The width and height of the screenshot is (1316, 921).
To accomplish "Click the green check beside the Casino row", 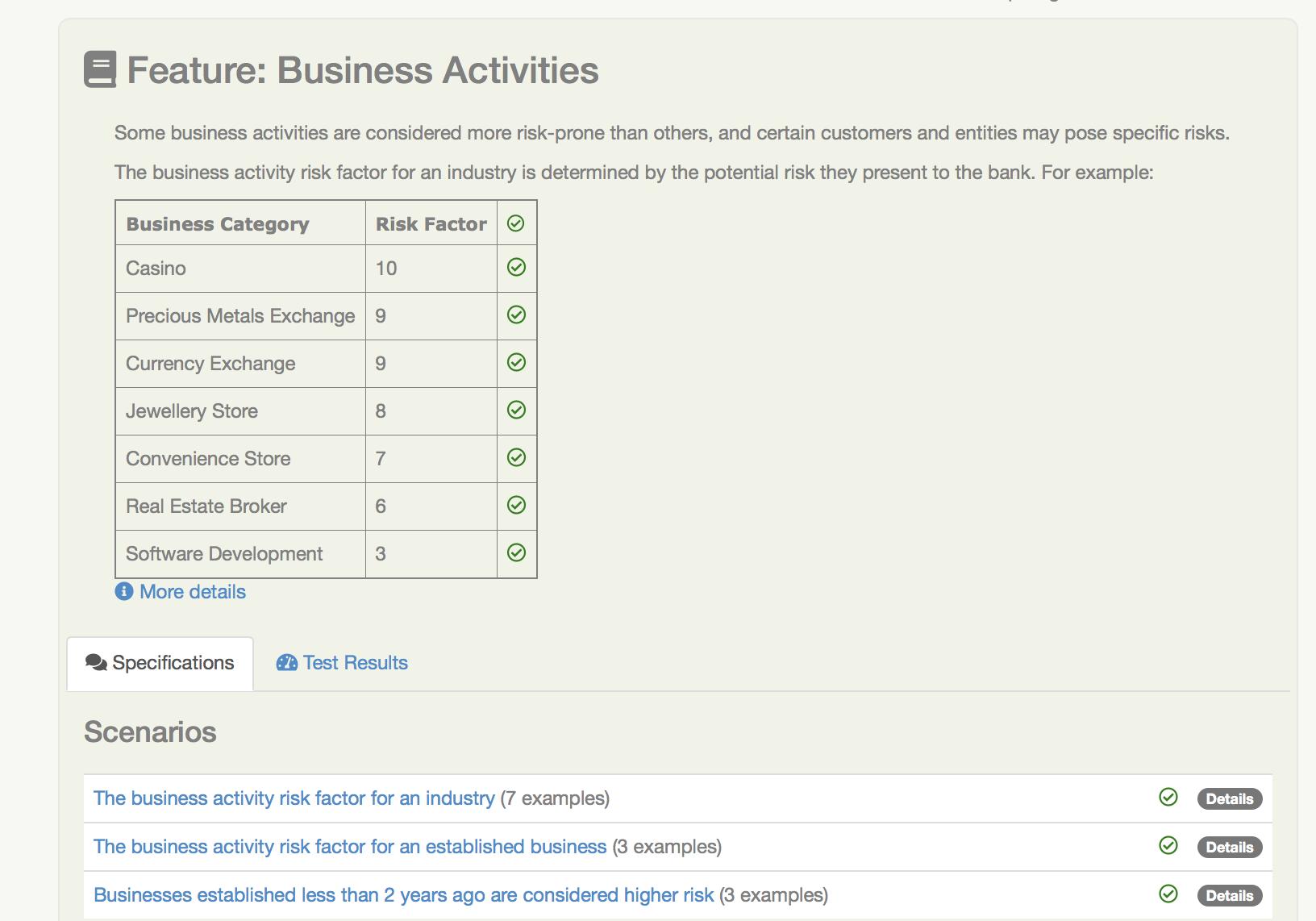I will tap(516, 267).
